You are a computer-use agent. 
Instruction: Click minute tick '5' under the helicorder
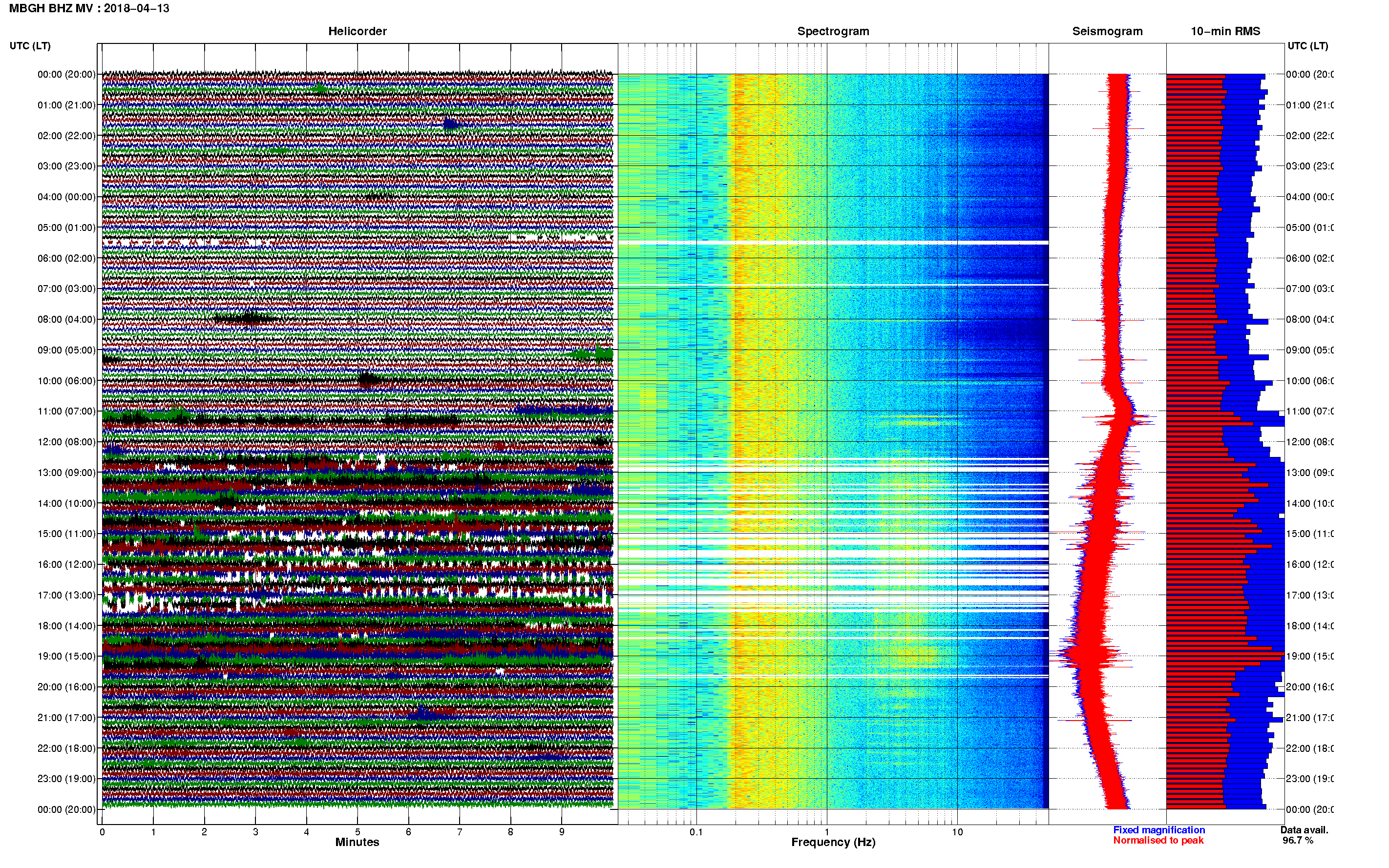pos(358,832)
